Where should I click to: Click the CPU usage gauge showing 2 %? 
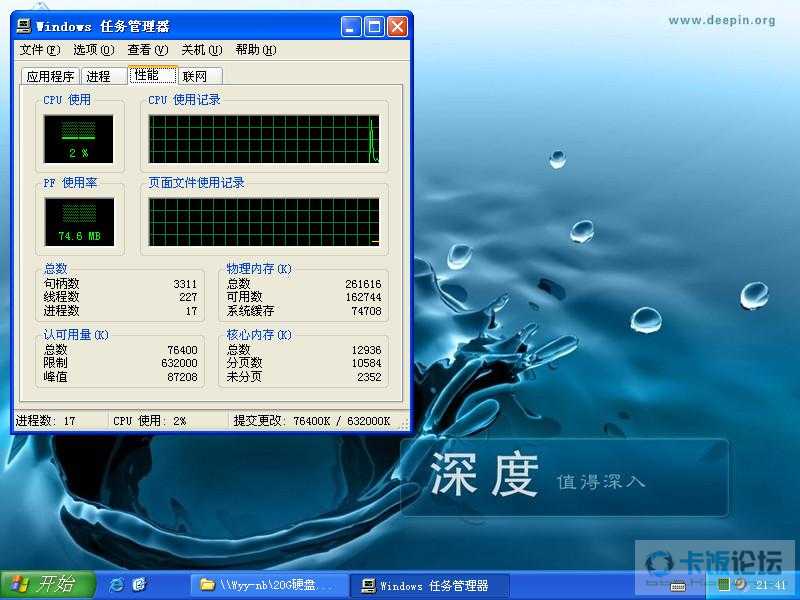tap(79, 139)
